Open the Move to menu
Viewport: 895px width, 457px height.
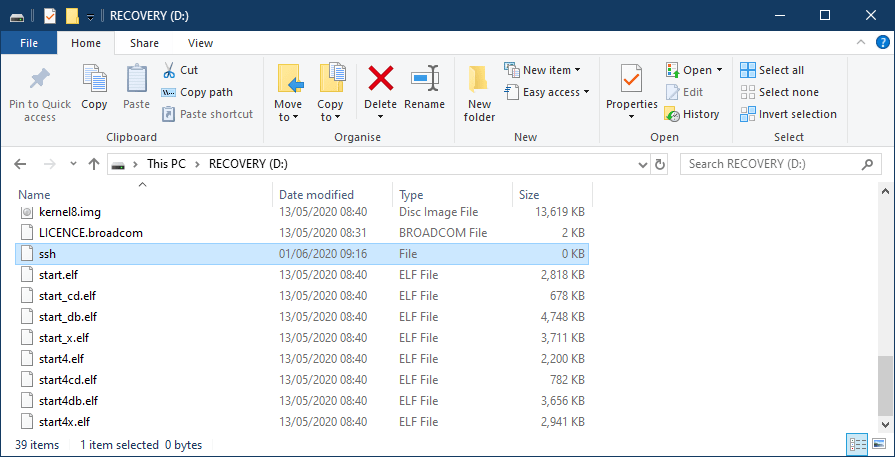point(288,92)
